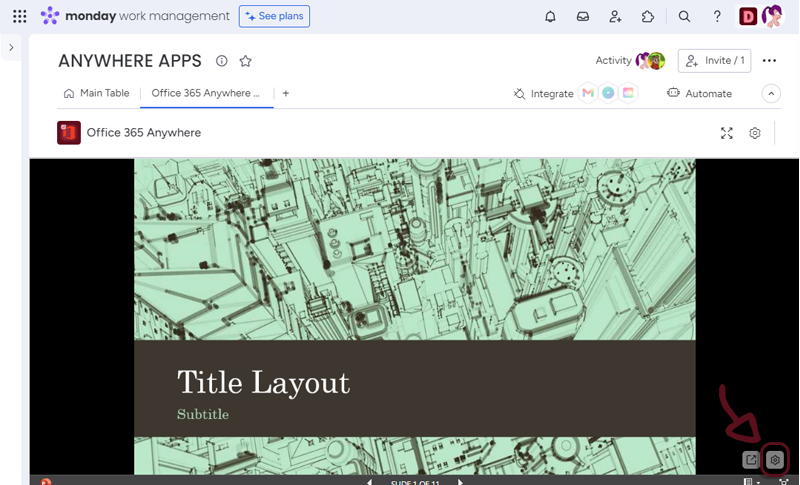This screenshot has height=485, width=800.
Task: Switch to the Main Table tab
Action: [x=97, y=93]
